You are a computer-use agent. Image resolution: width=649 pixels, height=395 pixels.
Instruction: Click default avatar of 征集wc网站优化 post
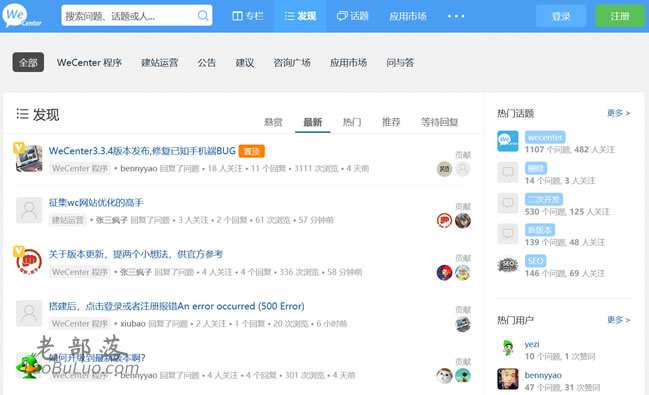pyautogui.click(x=29, y=210)
